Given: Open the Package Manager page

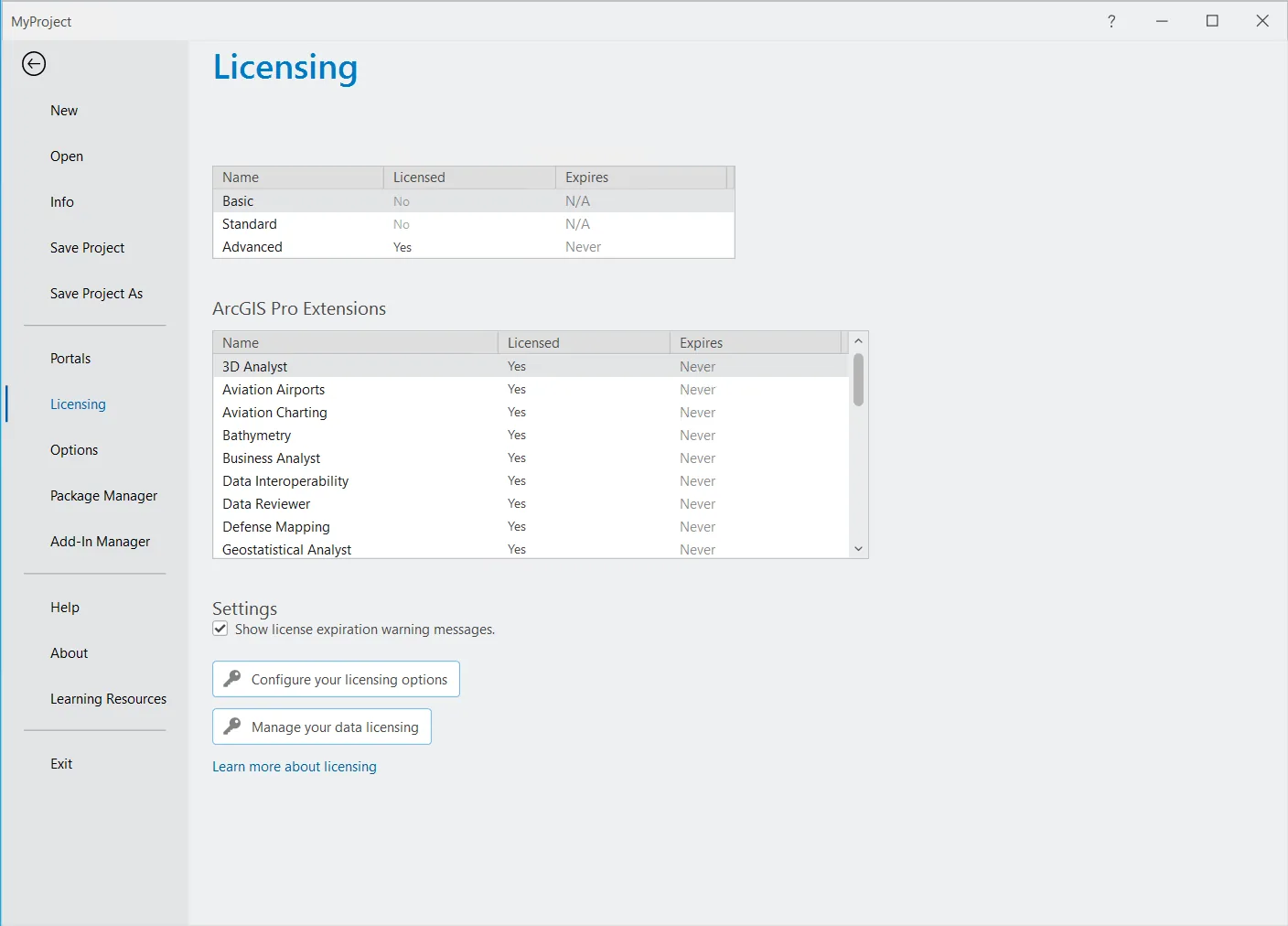Looking at the screenshot, I should pyautogui.click(x=103, y=496).
